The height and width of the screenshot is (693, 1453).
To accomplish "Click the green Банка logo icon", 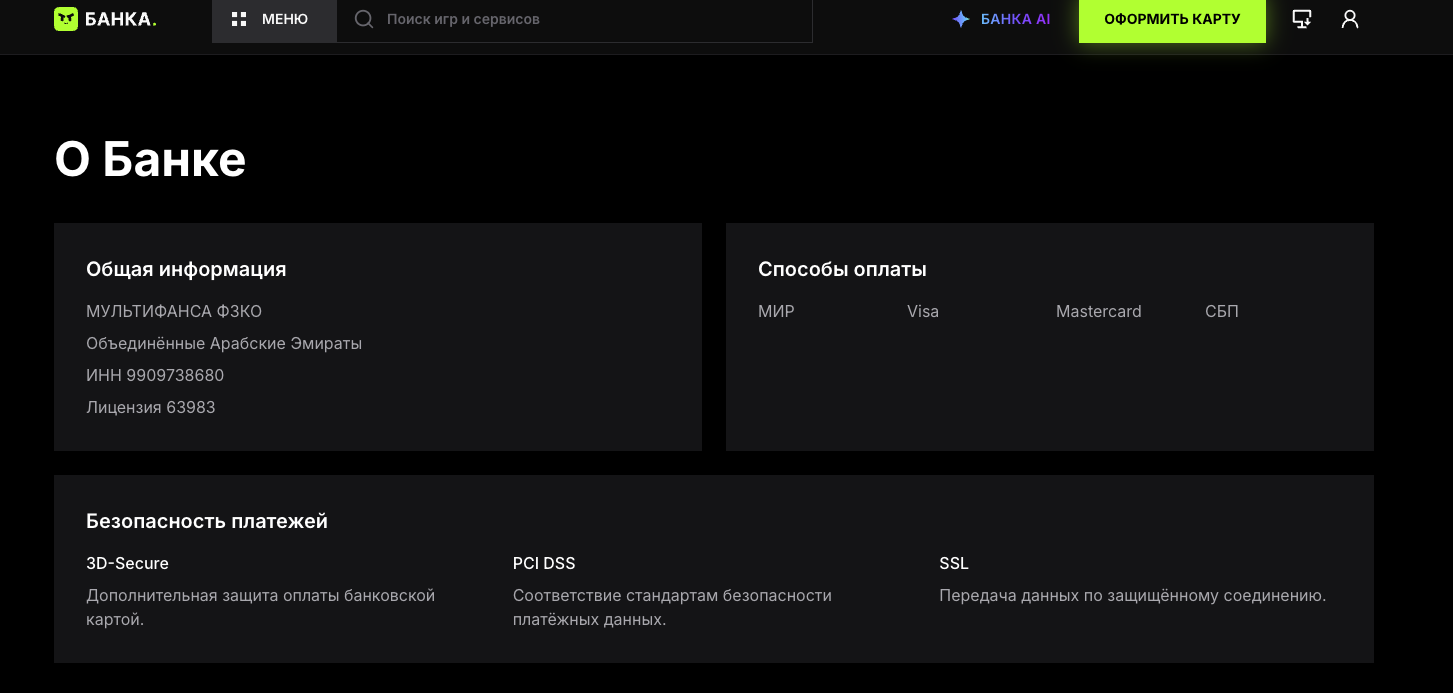I will 66,19.
